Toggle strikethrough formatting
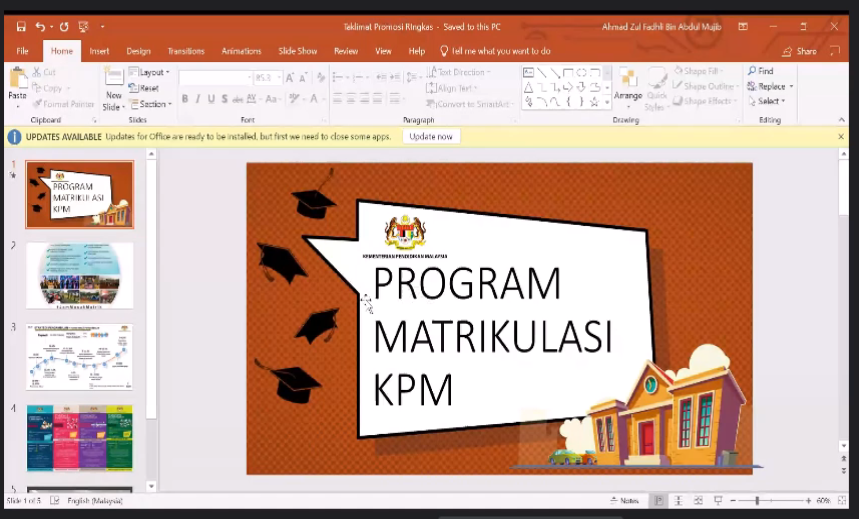Viewport: 859px width, 519px height. point(237,99)
